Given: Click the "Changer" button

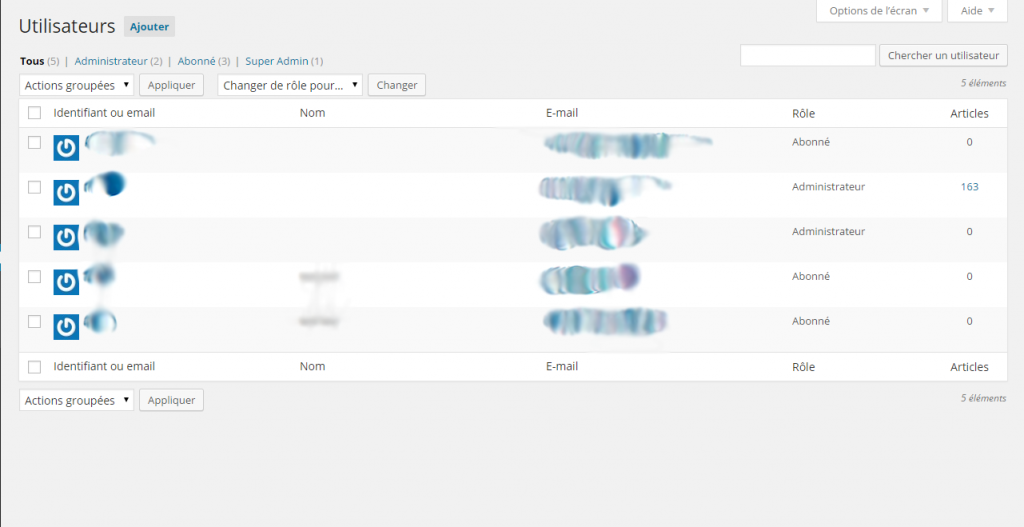Looking at the screenshot, I should pos(397,85).
